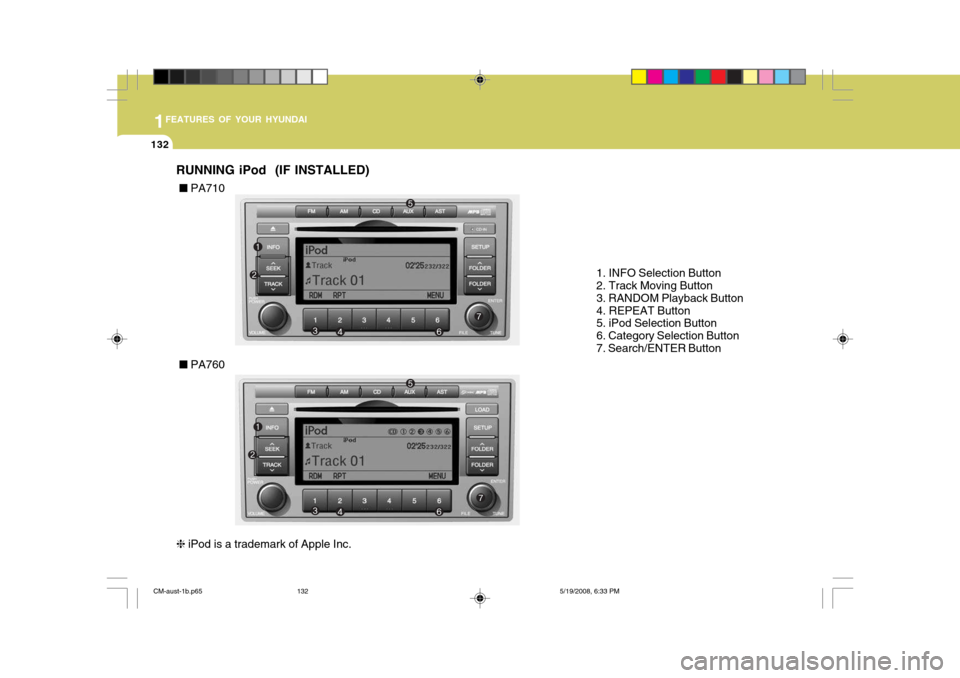Click the INFO button on the PA710 radio
The width and height of the screenshot is (960, 678).
[x=273, y=247]
